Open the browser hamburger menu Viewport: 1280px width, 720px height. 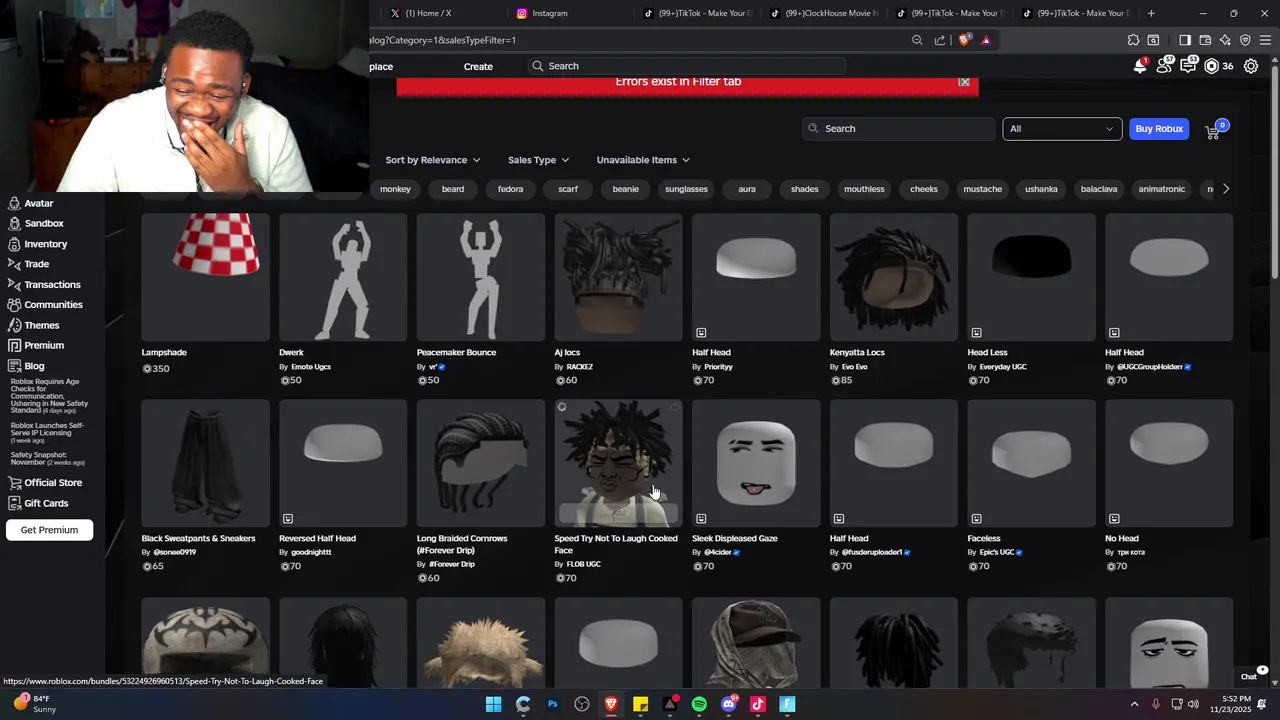[x=1266, y=40]
